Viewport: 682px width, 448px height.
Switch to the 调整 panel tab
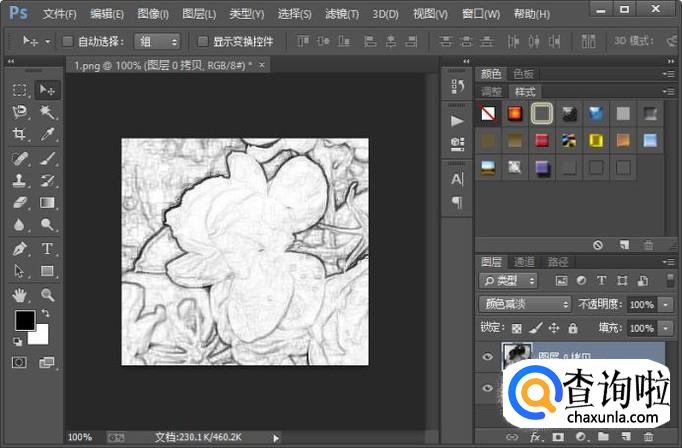tap(492, 91)
